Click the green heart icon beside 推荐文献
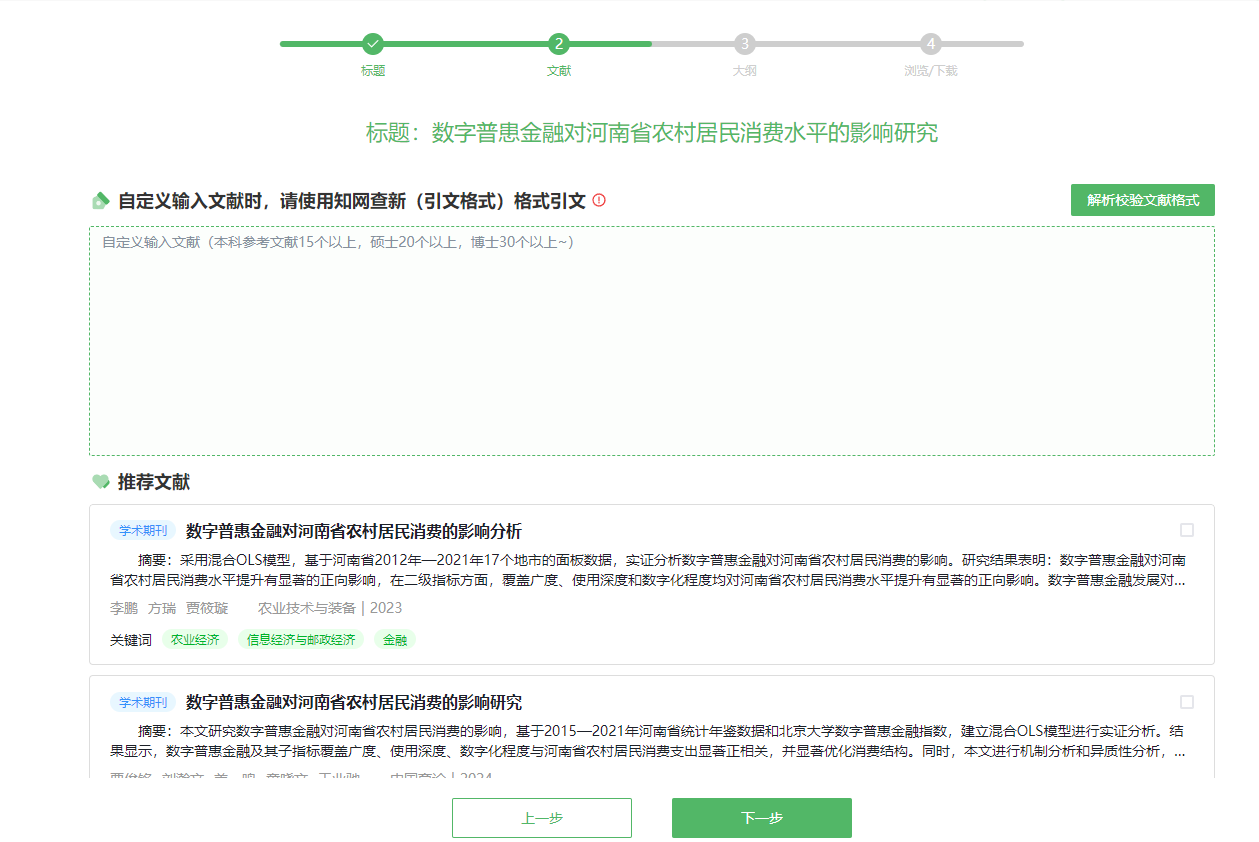The width and height of the screenshot is (1259, 842). (100, 482)
